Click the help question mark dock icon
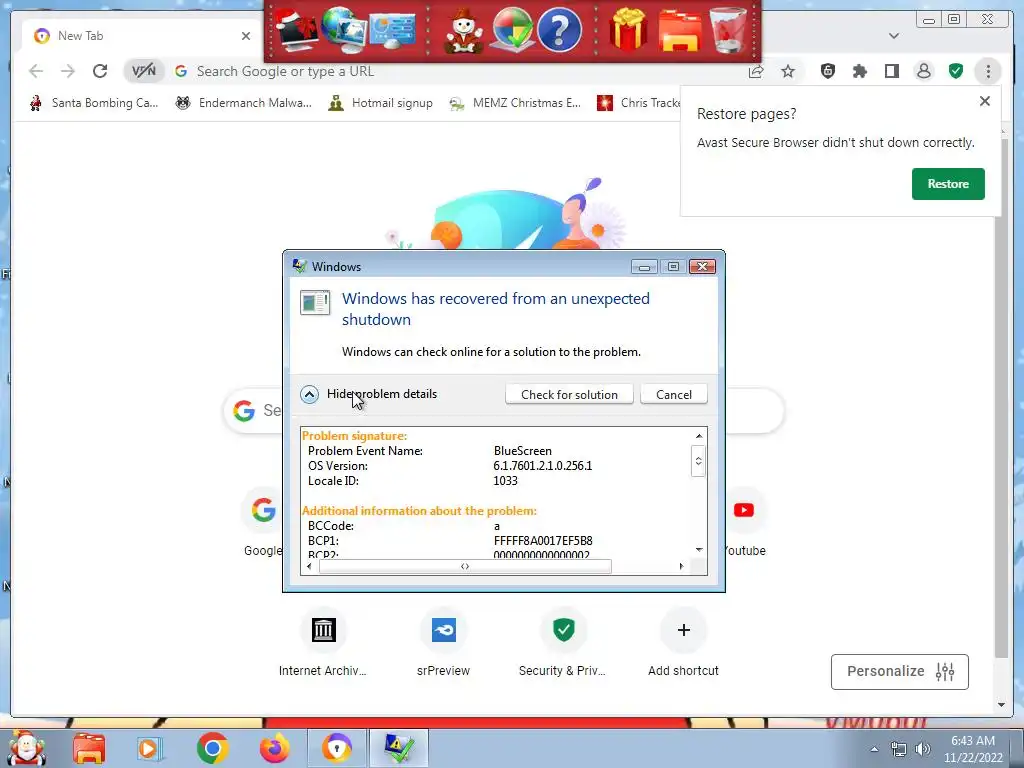The image size is (1024, 768). (x=559, y=30)
